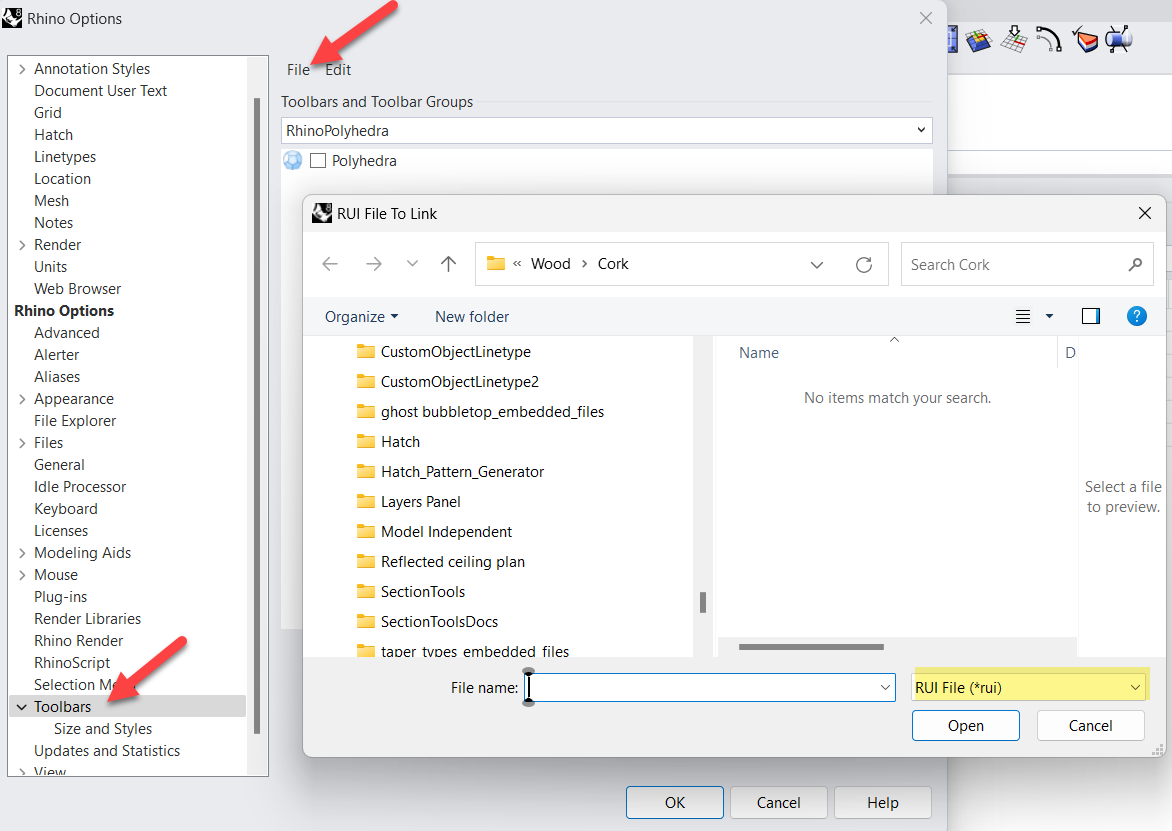Click the grid with down arrow icon in Rhino toolbar
Viewport: 1172px width, 831px height.
tap(1014, 39)
